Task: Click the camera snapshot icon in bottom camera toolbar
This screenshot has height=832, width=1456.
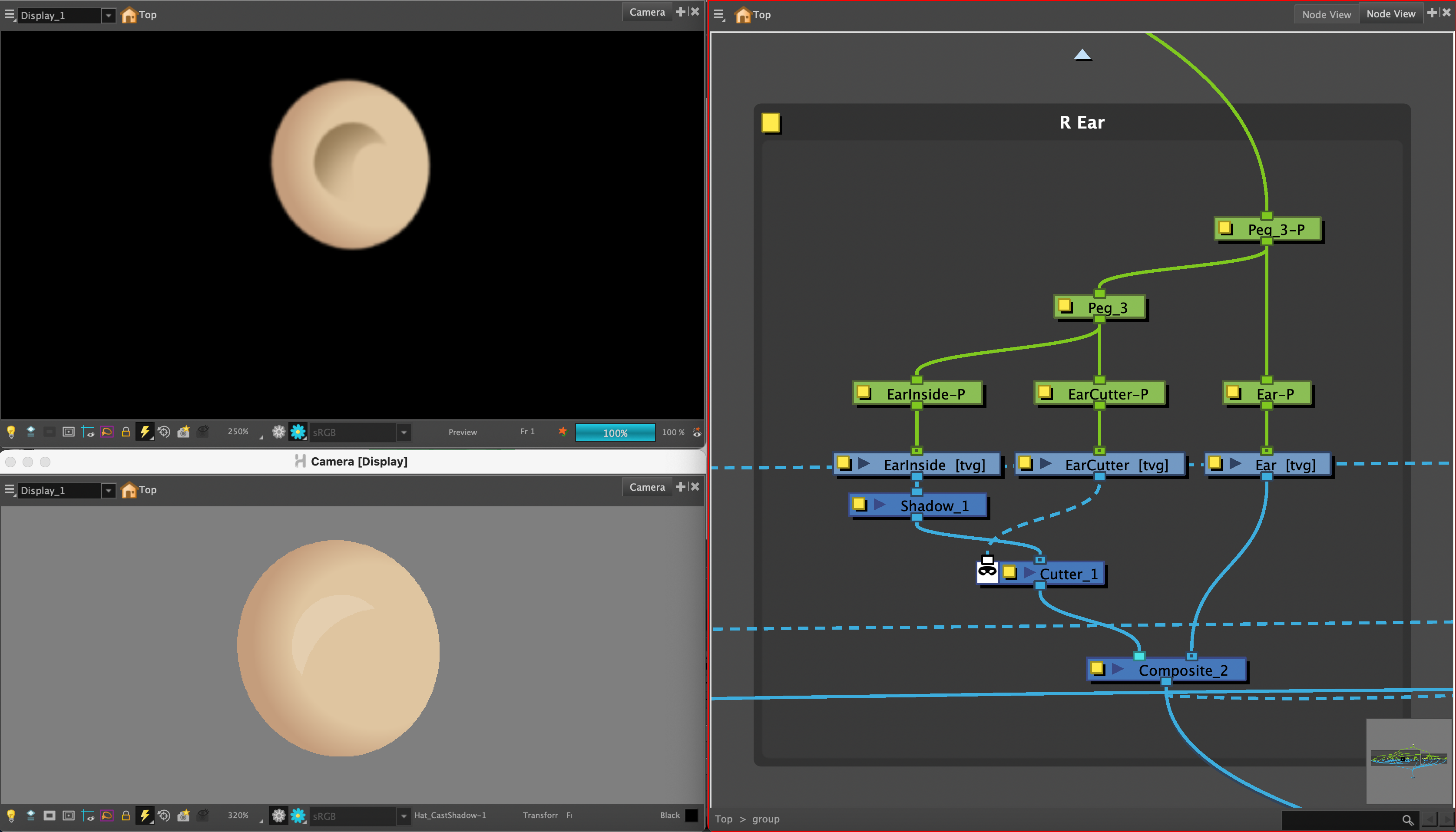Action: click(183, 815)
